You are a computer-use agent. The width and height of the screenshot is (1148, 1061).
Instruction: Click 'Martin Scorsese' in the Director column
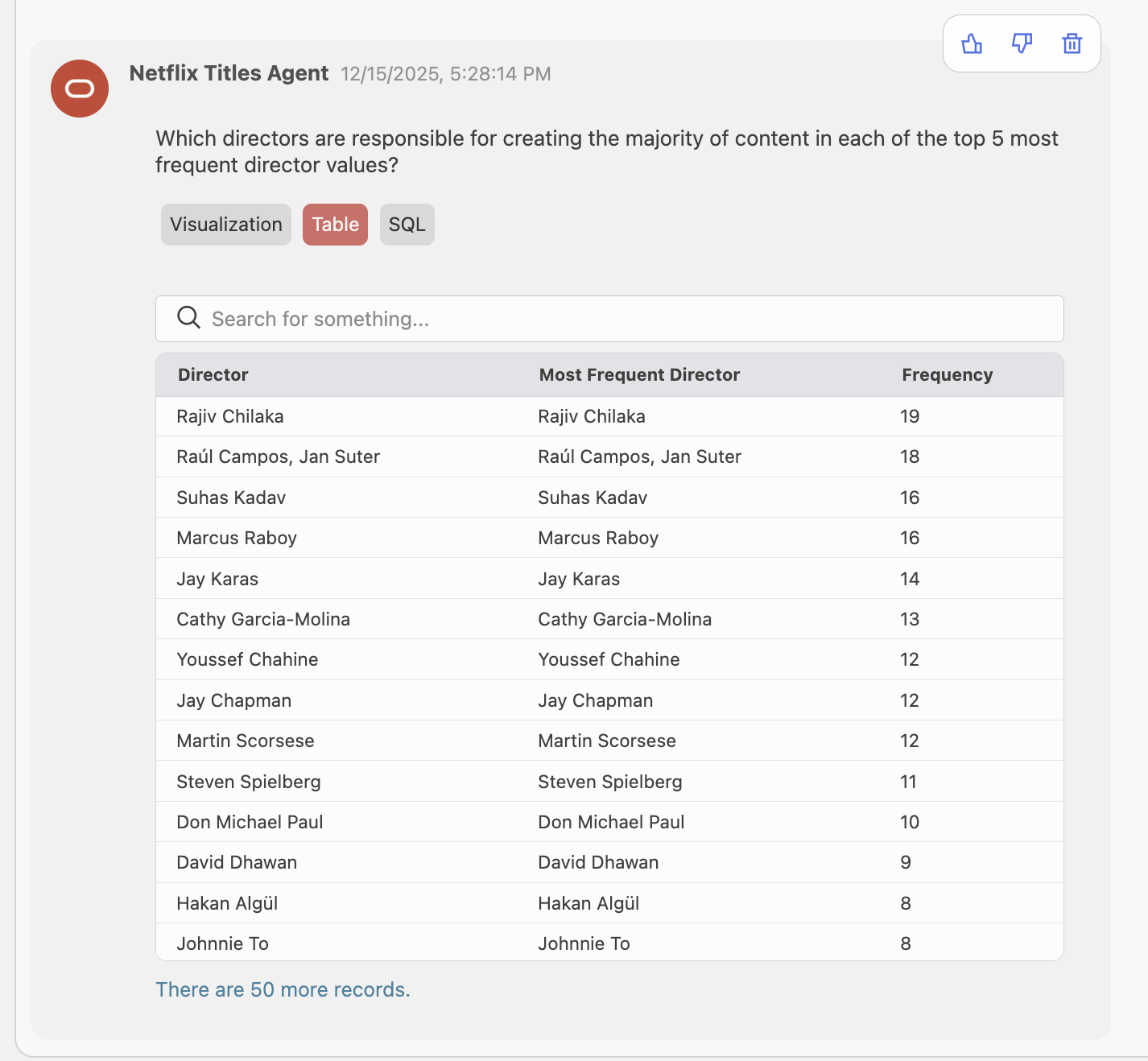point(246,741)
